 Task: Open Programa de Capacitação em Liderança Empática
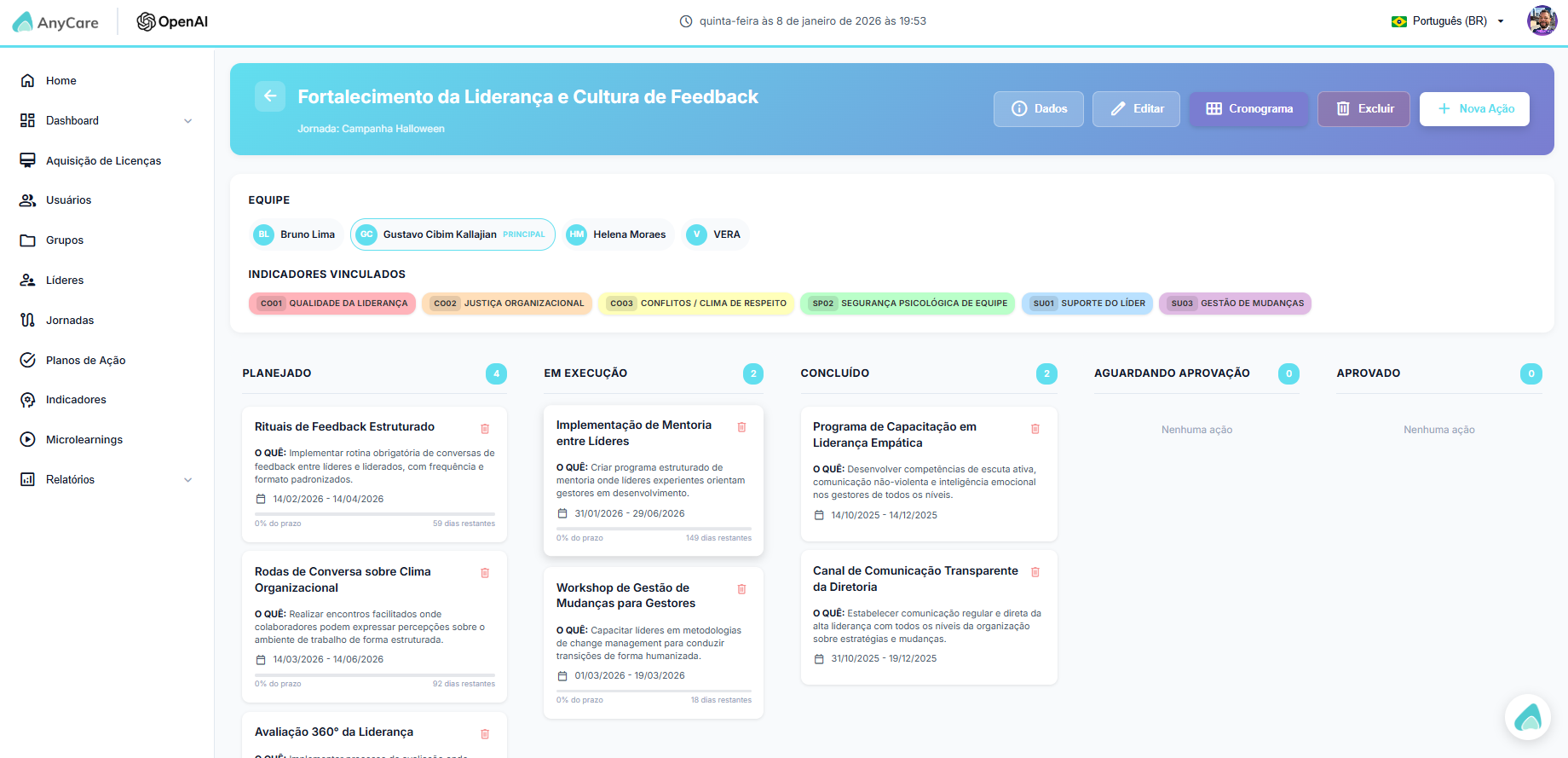[x=894, y=435]
